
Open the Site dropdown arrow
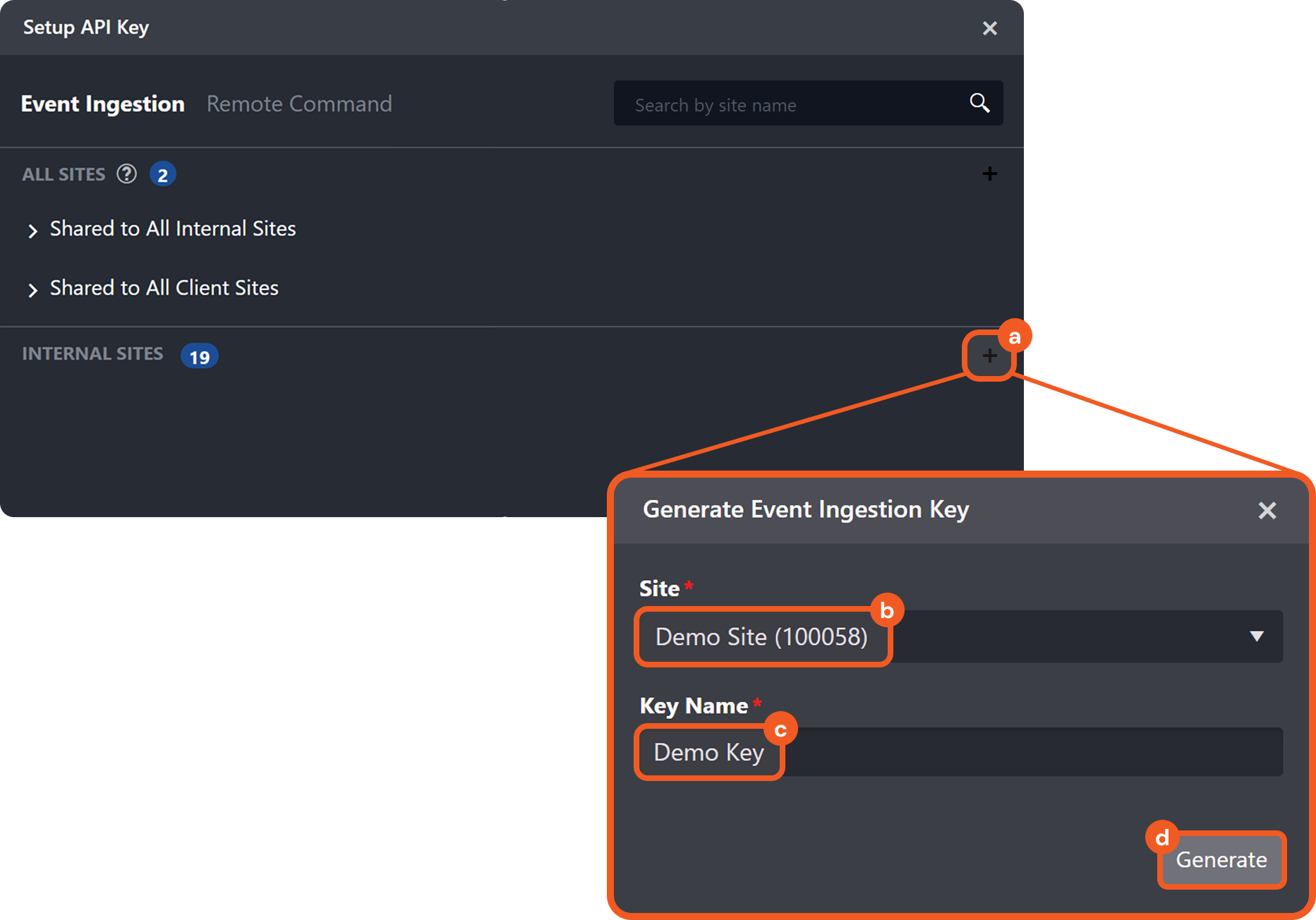1256,636
